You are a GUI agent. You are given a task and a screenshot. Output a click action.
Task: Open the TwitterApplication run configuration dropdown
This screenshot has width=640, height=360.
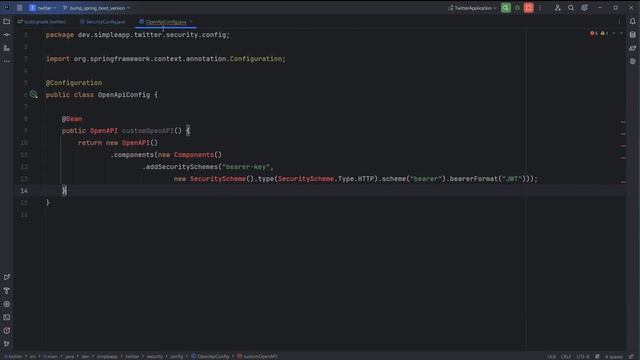472,8
